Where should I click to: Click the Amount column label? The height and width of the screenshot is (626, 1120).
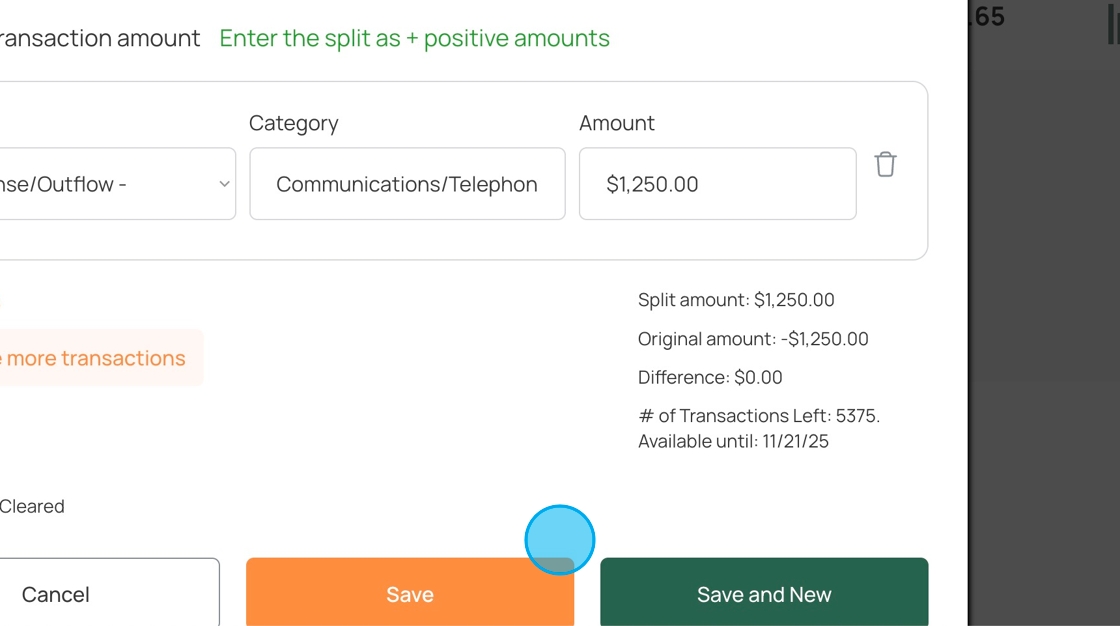pos(616,123)
